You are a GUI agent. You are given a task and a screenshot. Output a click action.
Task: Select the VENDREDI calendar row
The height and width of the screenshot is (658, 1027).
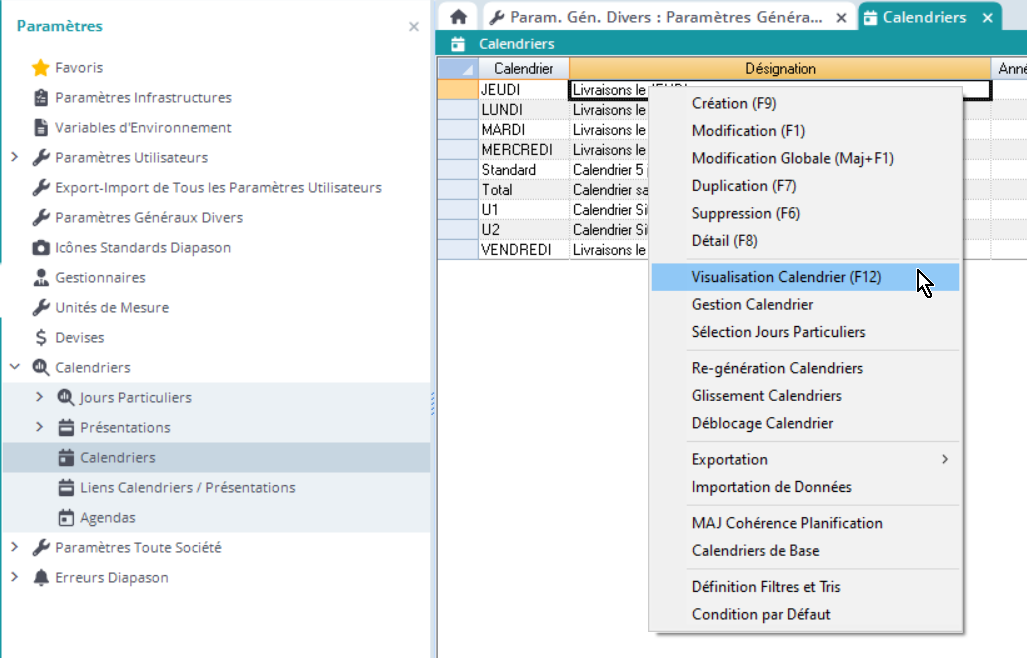(516, 250)
